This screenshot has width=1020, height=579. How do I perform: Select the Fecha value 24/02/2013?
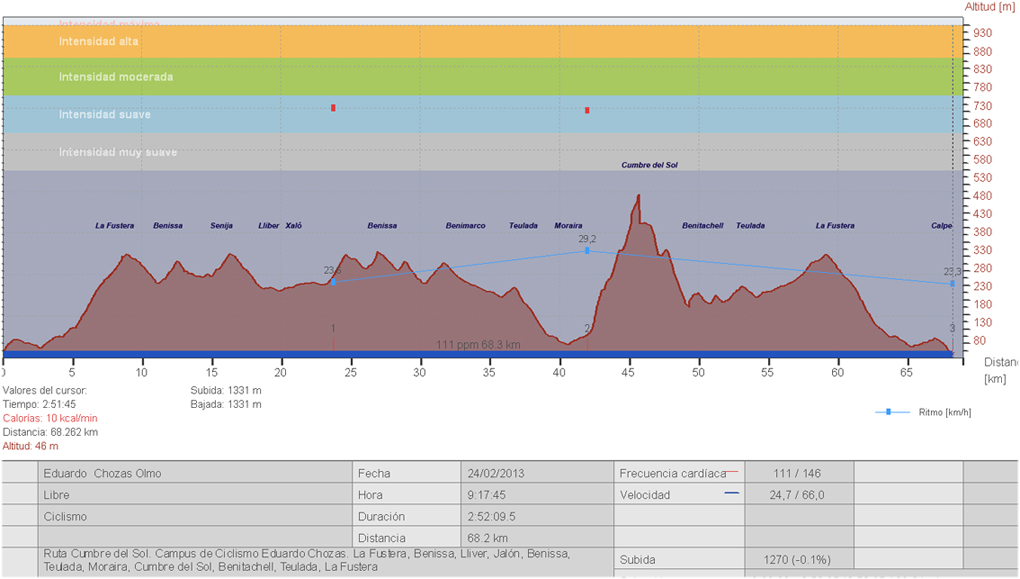494,473
